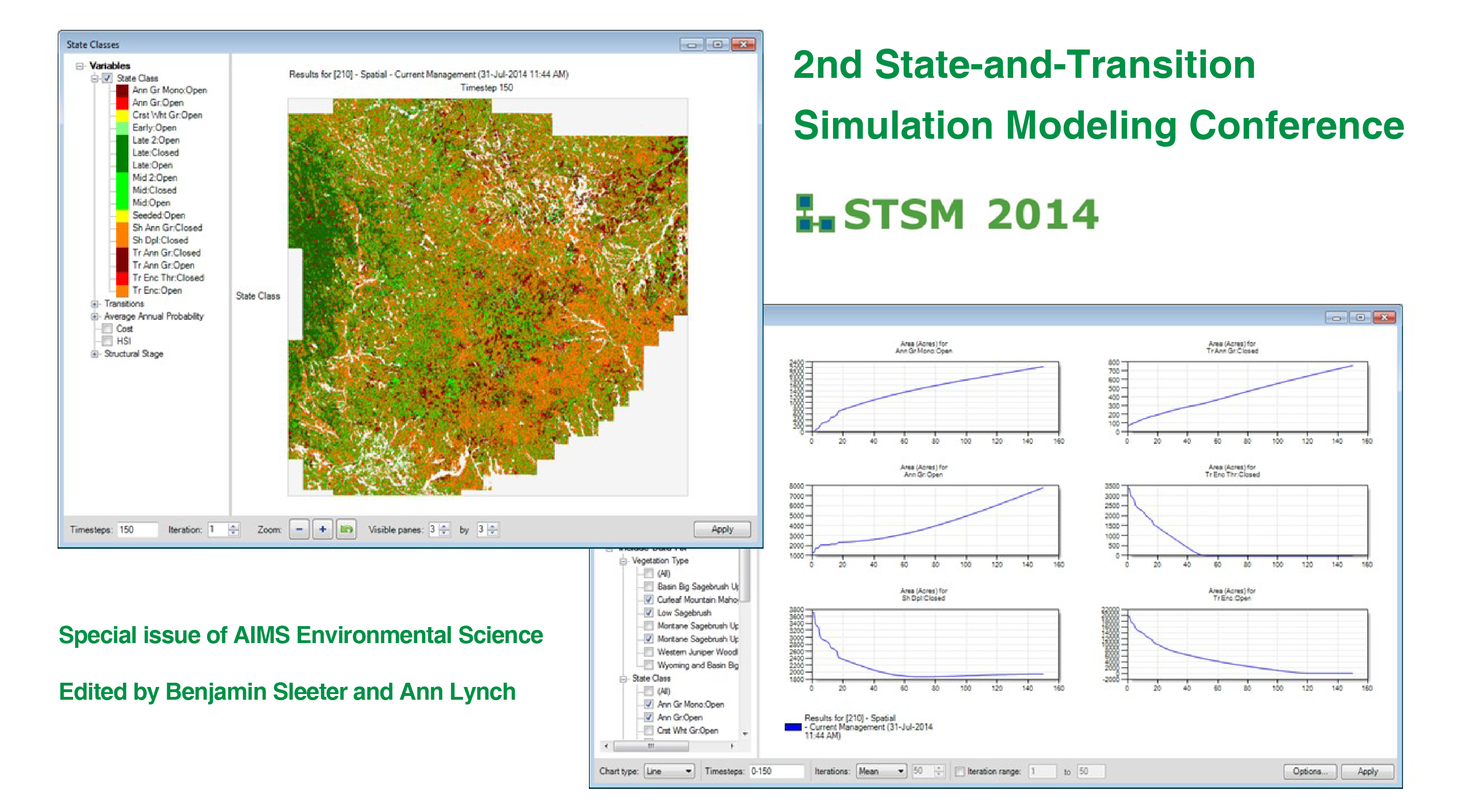Enable the Cost variable checkbox
Screen dimensions: 1461x812
point(107,328)
